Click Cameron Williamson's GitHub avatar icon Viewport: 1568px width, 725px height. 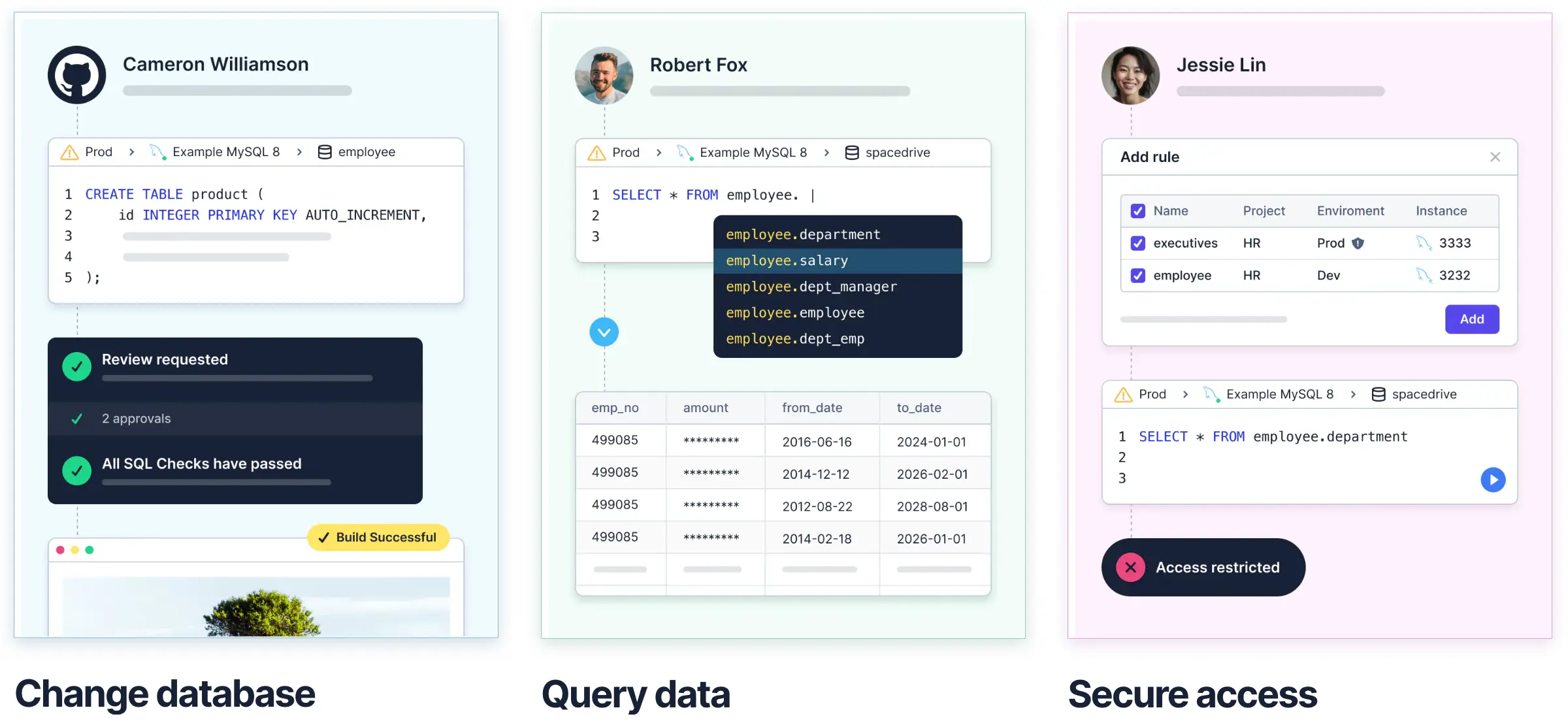(x=76, y=75)
